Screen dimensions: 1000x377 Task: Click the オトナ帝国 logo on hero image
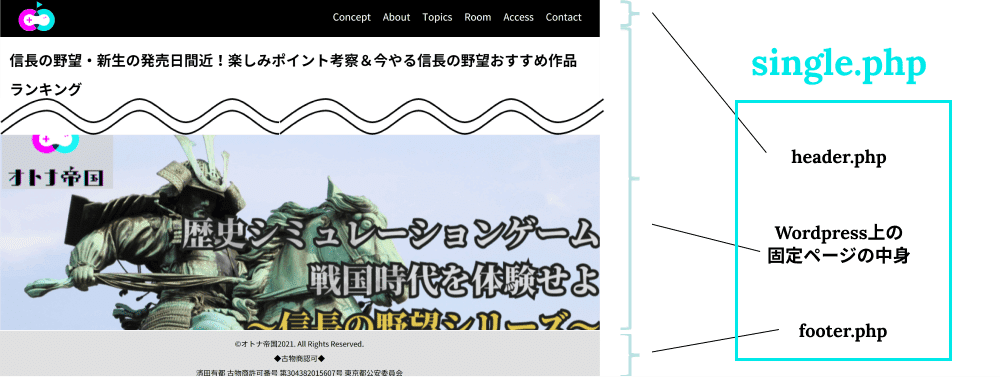(x=57, y=161)
